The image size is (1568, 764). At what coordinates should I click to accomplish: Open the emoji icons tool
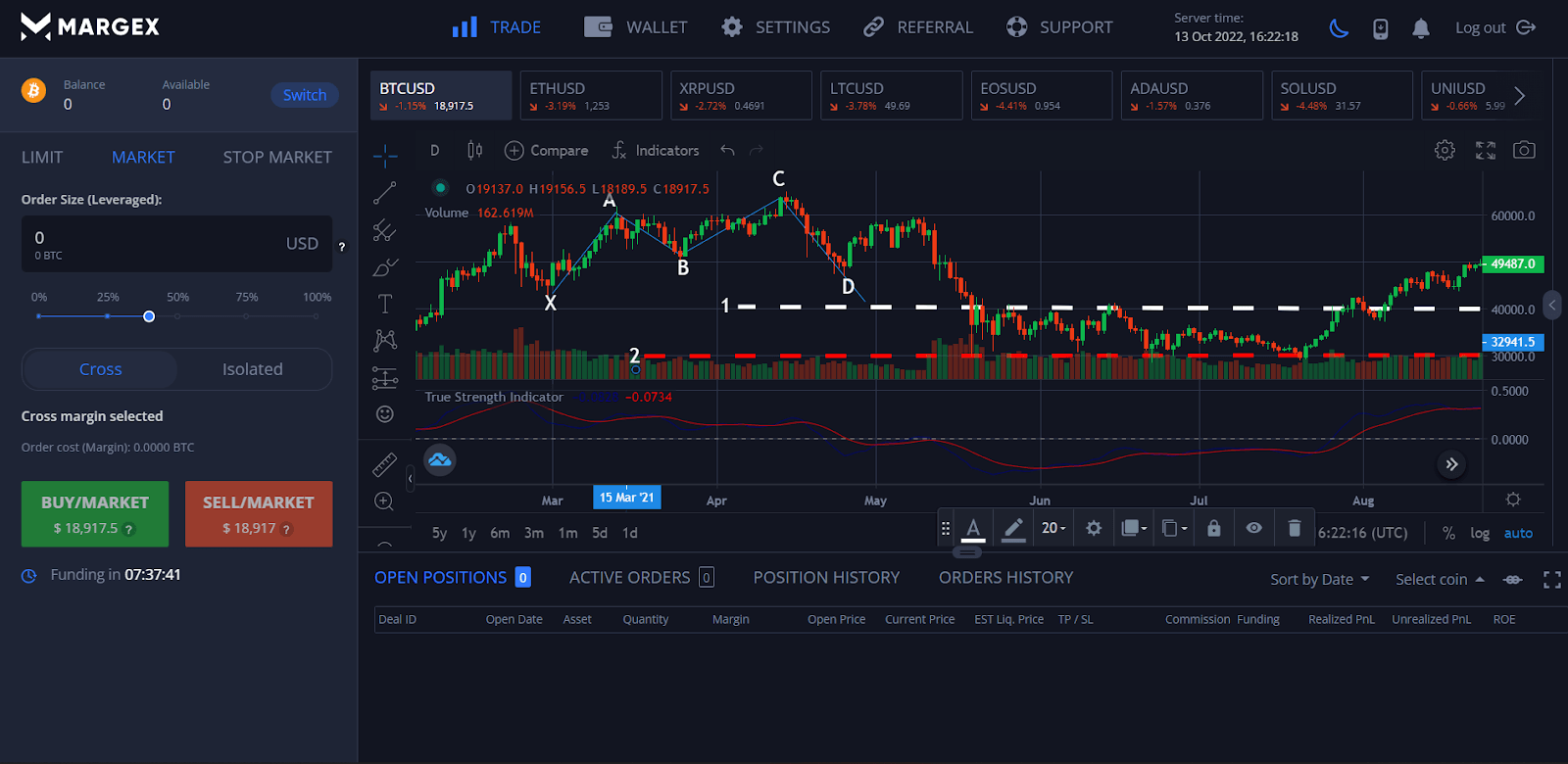click(385, 414)
